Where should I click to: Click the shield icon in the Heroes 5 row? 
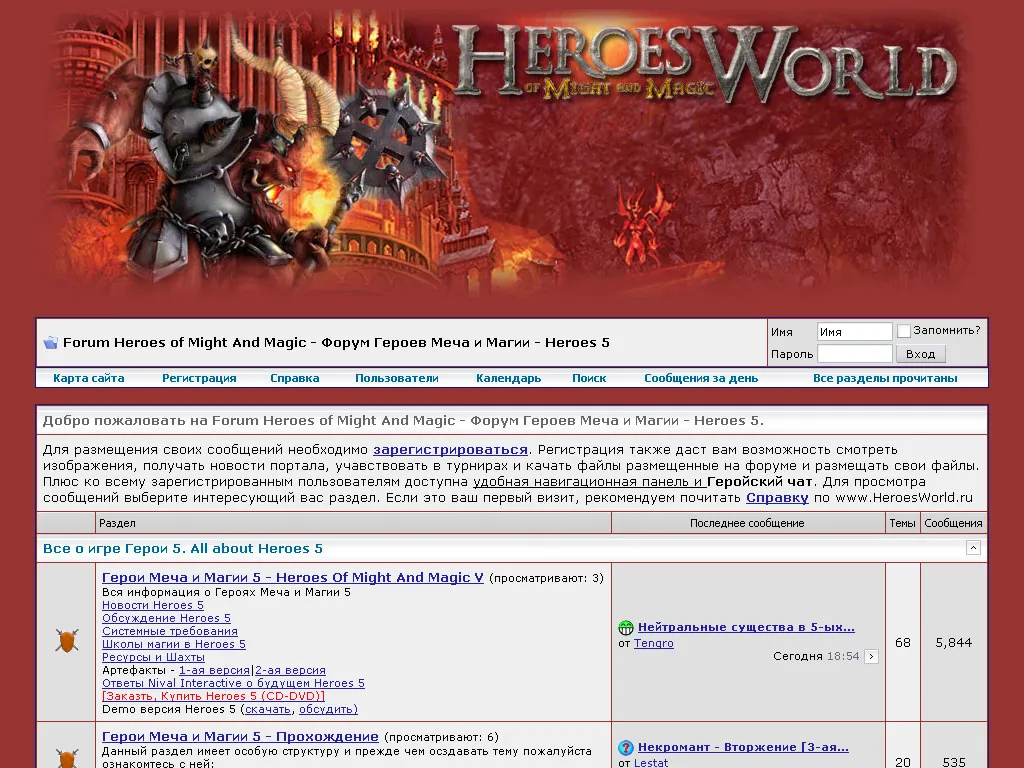coord(67,641)
